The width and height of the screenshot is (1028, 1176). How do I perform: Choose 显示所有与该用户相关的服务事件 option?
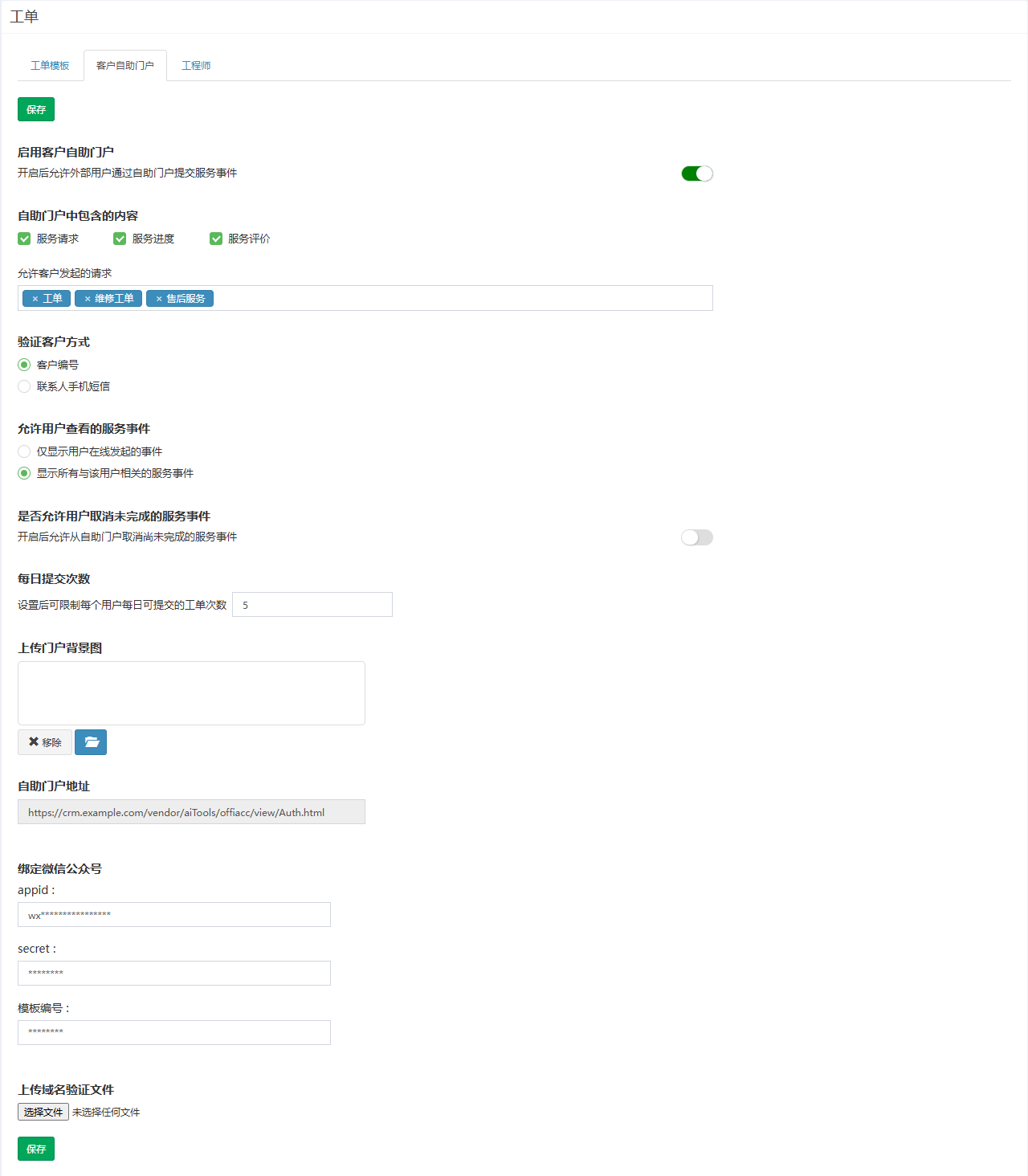tap(24, 473)
